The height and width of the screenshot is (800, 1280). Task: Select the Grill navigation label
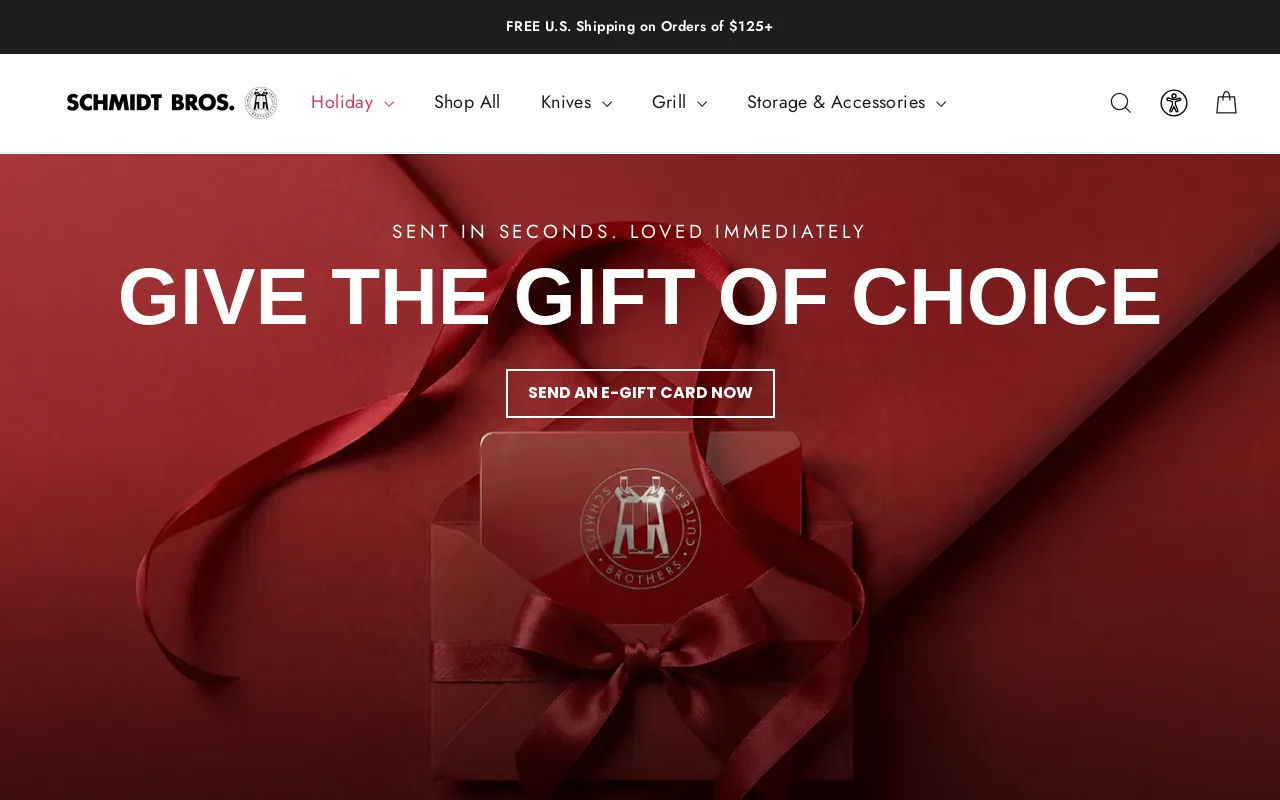(x=669, y=102)
